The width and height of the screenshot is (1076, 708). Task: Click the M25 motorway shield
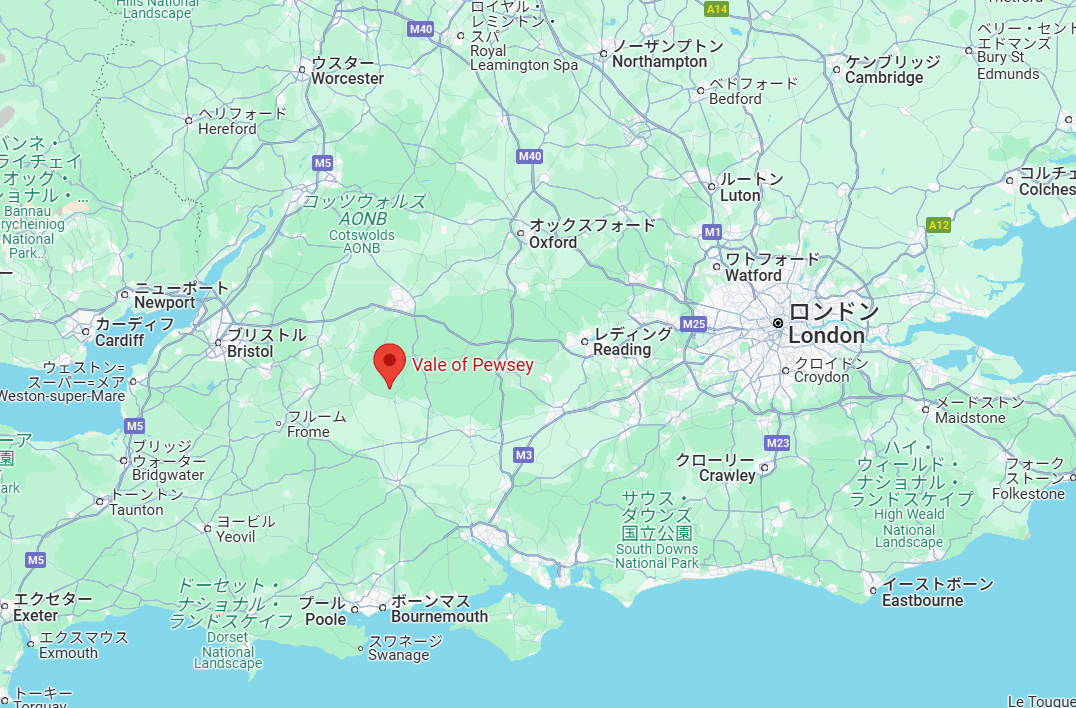(694, 324)
